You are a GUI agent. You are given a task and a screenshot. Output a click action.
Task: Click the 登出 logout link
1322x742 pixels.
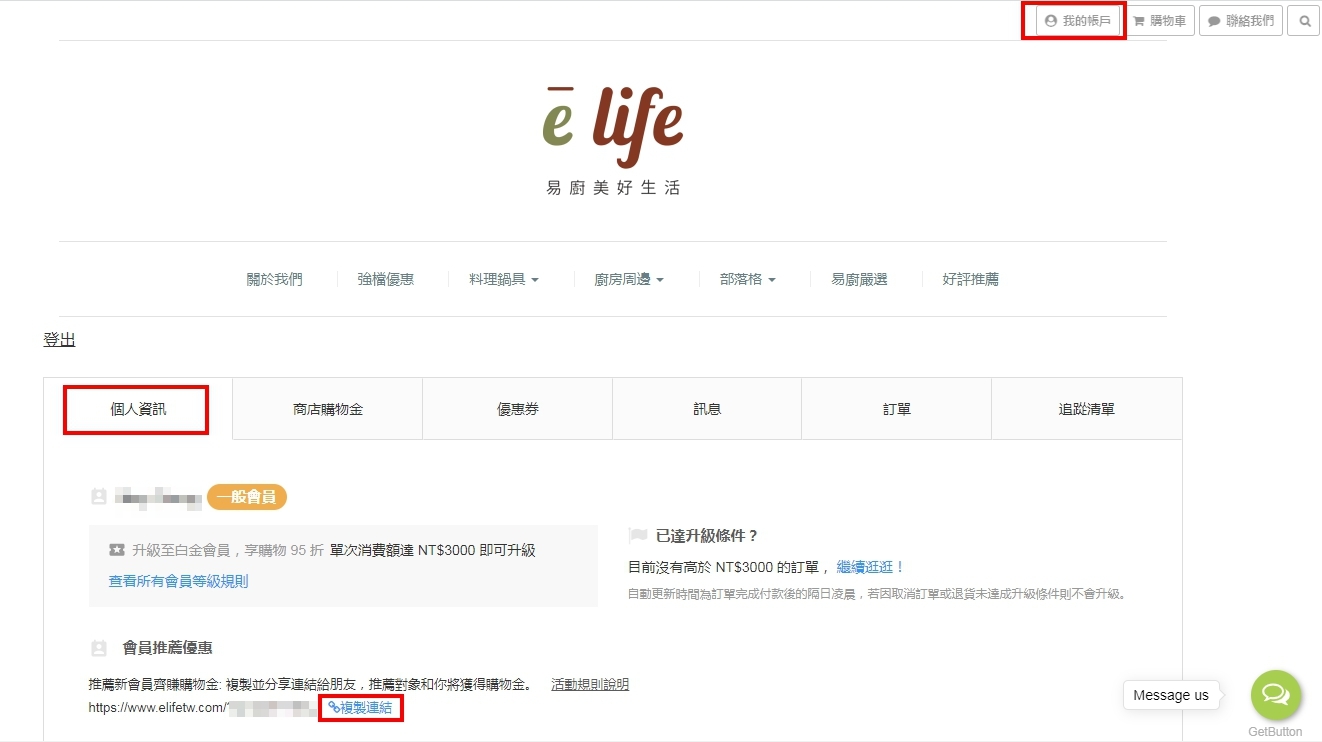tap(59, 340)
